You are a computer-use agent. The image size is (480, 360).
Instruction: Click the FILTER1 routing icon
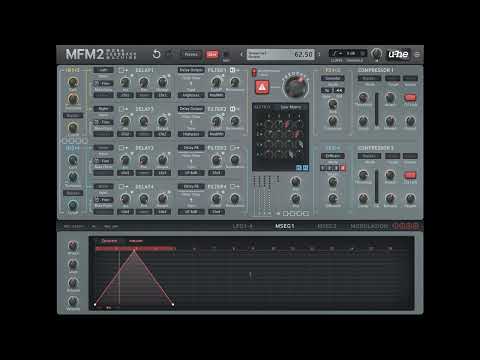pyautogui.click(x=235, y=70)
